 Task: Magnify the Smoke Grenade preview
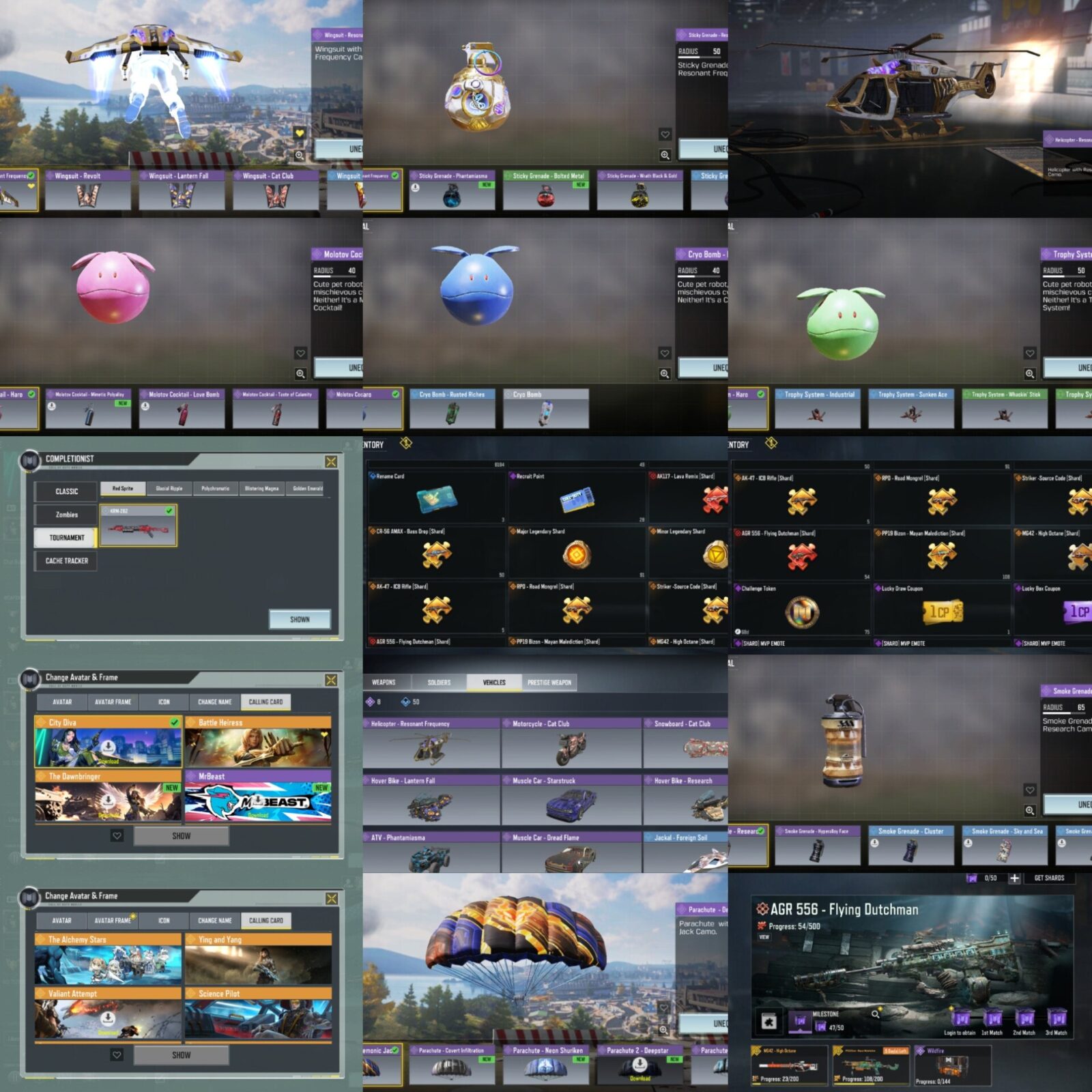pos(1030,811)
